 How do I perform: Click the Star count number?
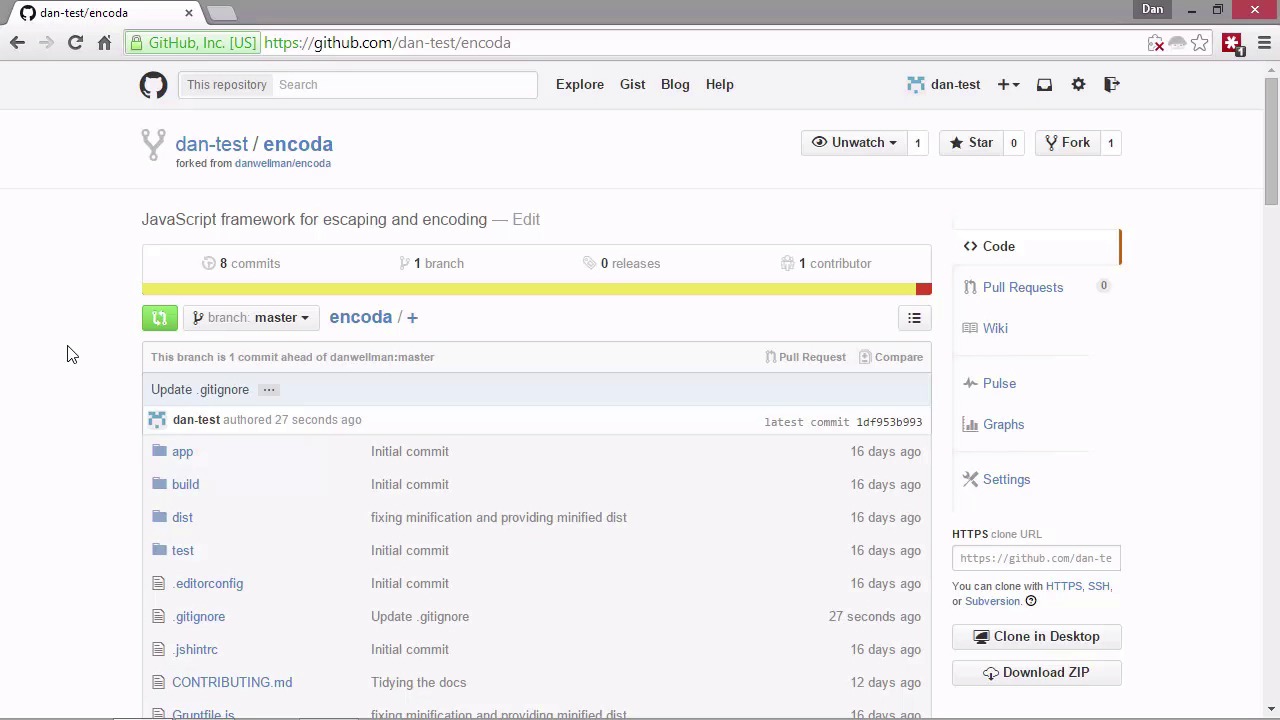pos(1013,143)
